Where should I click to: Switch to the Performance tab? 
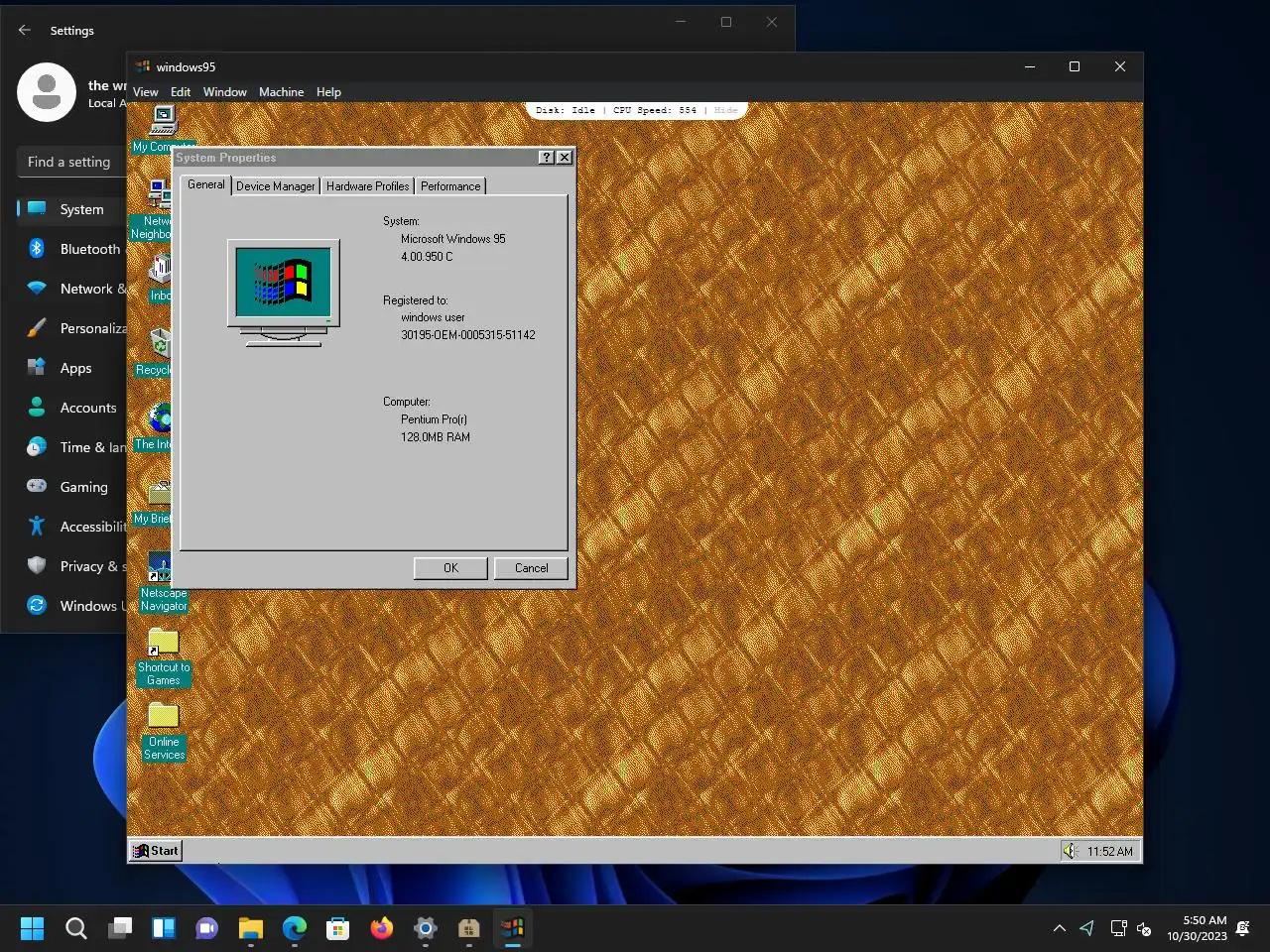coord(450,186)
